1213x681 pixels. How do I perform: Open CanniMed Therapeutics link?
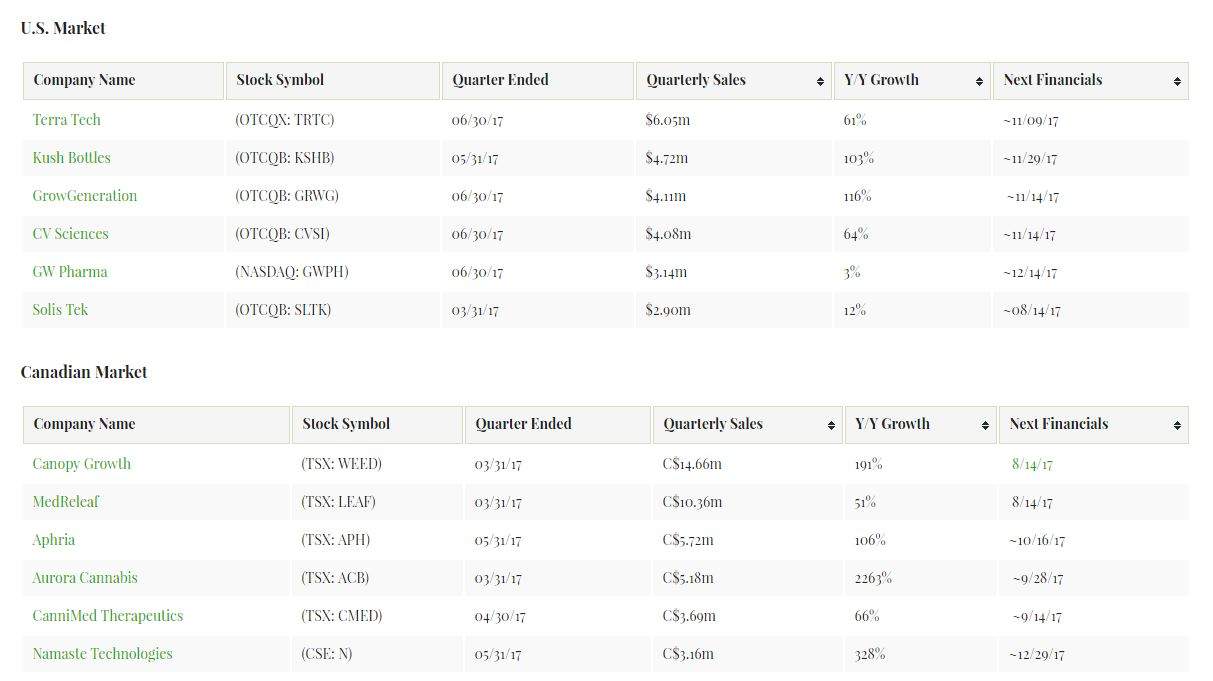coord(107,616)
